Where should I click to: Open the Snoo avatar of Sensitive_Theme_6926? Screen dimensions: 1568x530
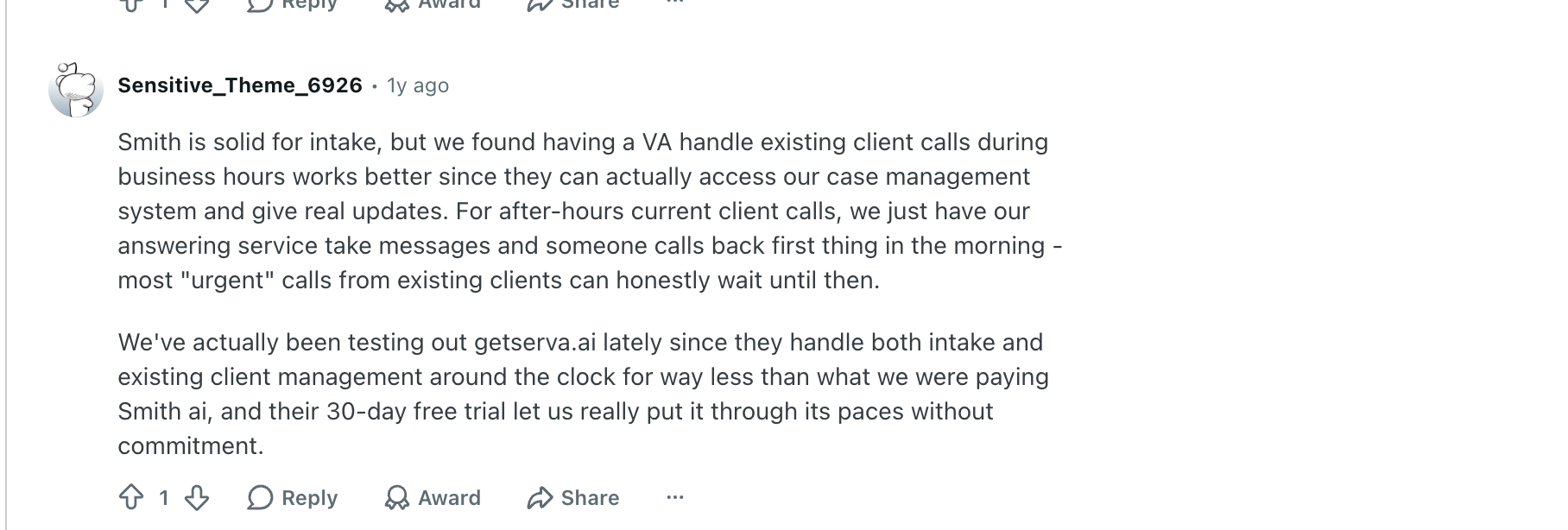[x=76, y=89]
